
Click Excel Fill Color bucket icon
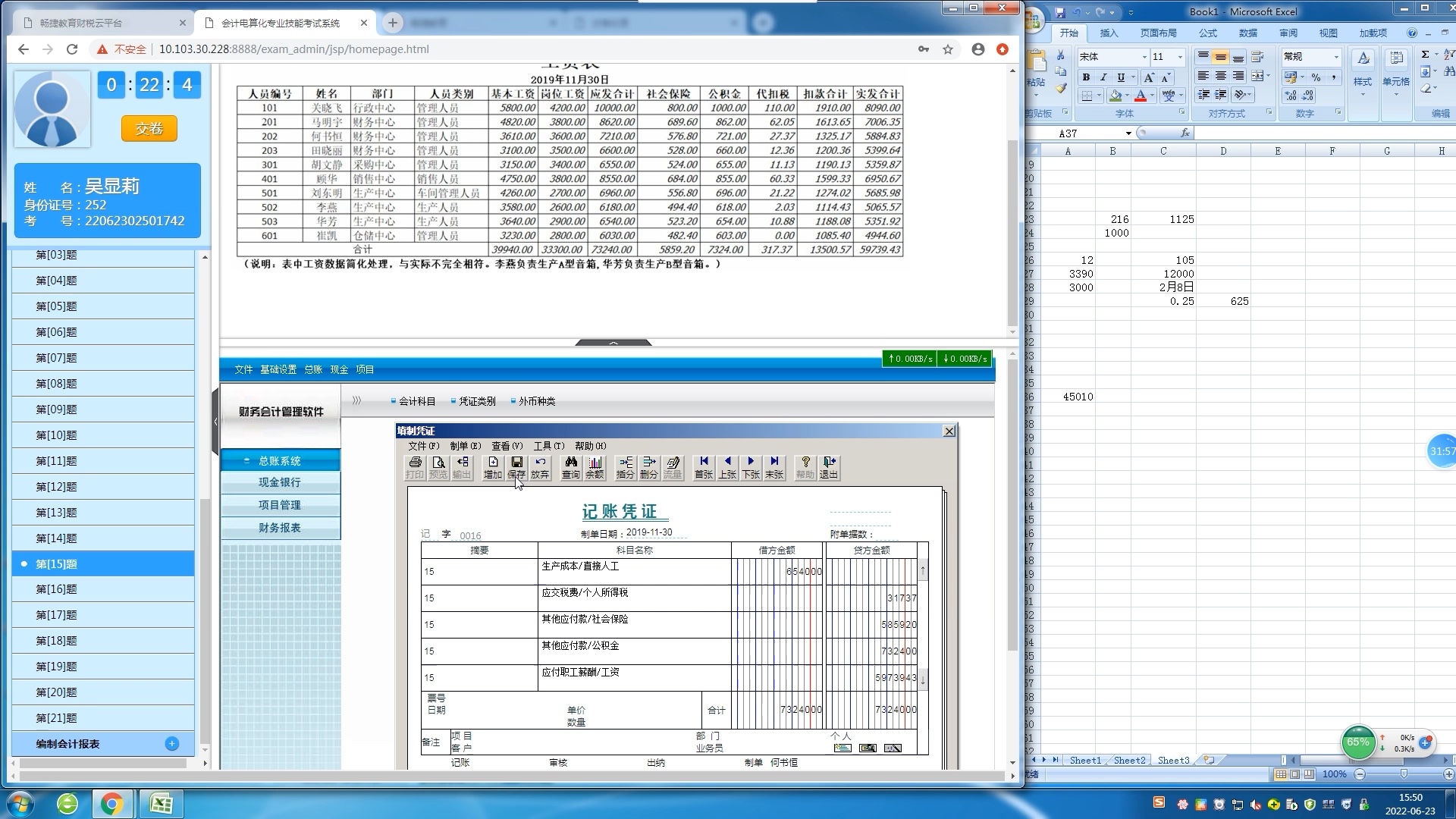pos(1116,96)
